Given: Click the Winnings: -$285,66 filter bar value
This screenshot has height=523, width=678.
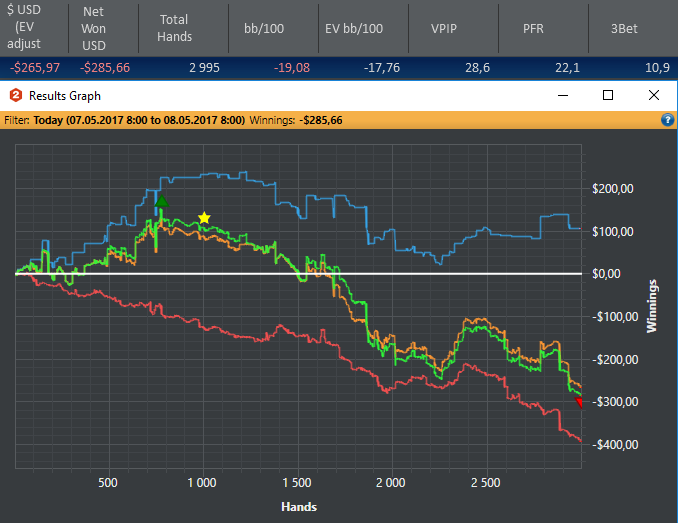Looking at the screenshot, I should (296, 120).
